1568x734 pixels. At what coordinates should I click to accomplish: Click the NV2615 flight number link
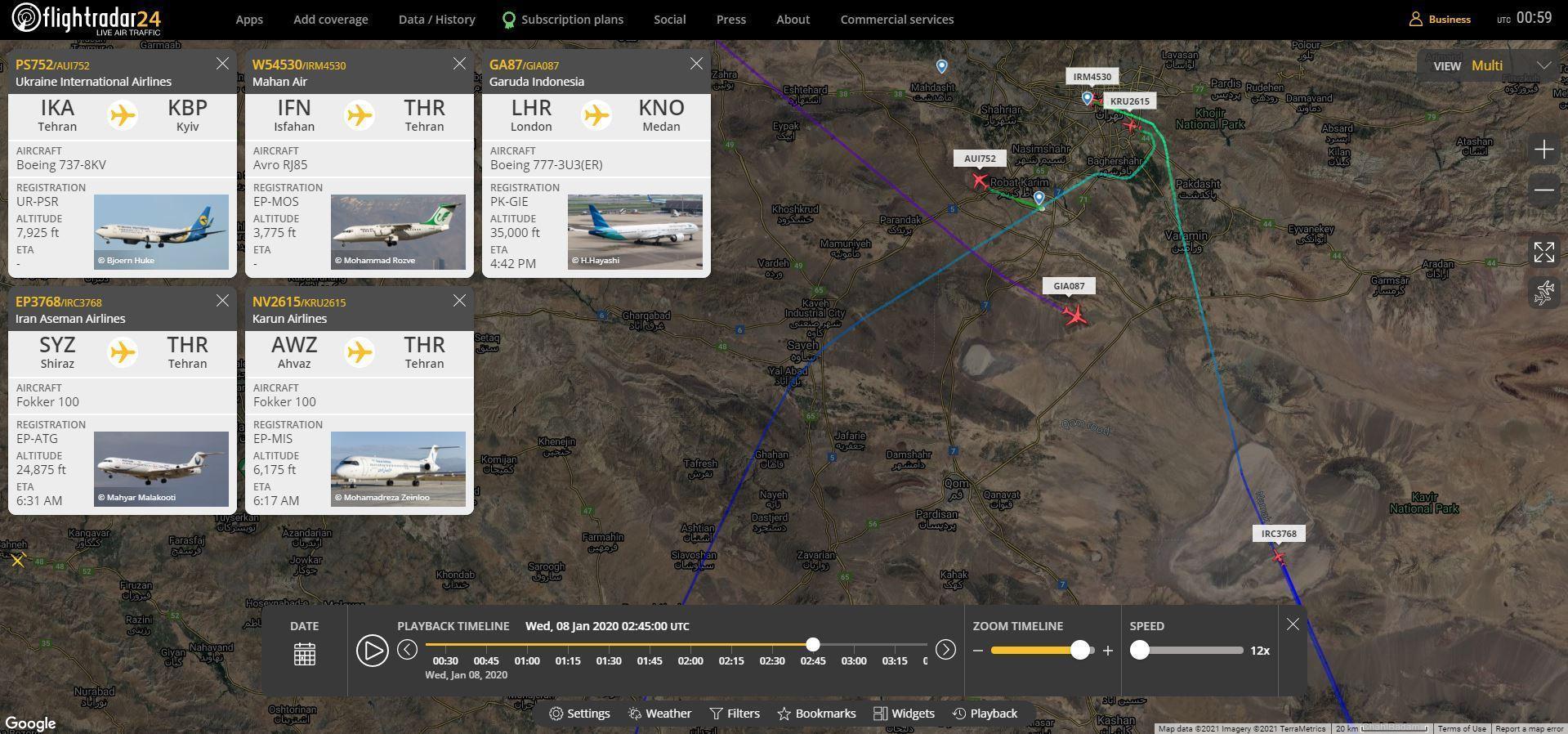point(275,302)
